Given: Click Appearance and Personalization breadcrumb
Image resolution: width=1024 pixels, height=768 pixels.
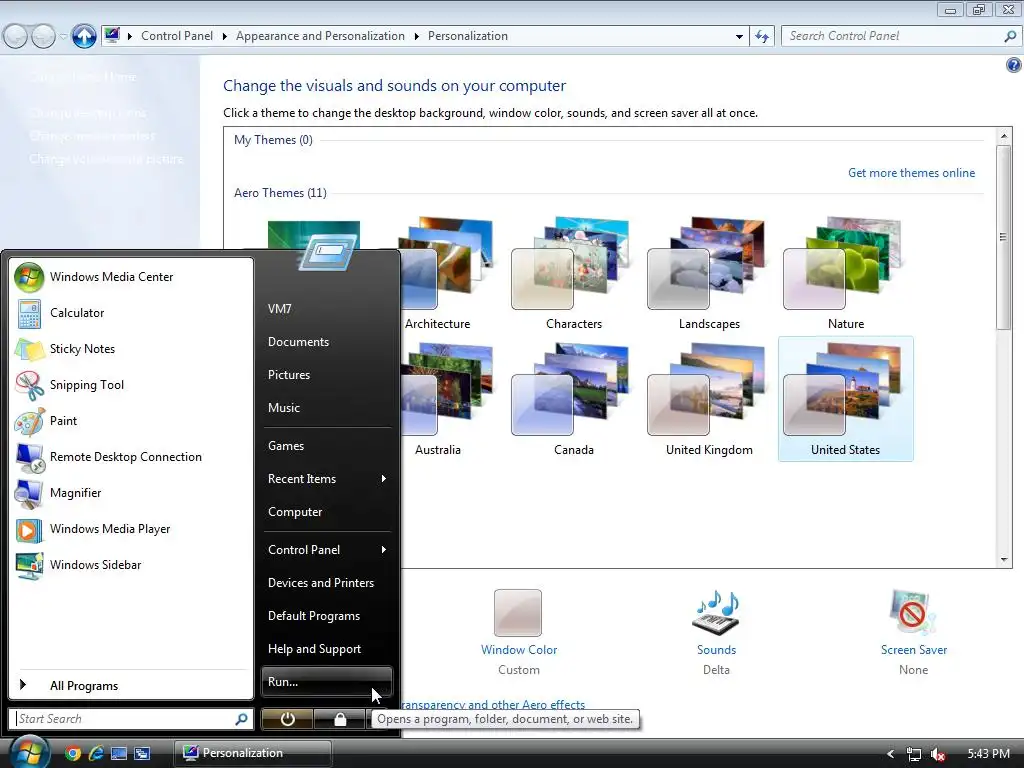Looking at the screenshot, I should click(320, 36).
